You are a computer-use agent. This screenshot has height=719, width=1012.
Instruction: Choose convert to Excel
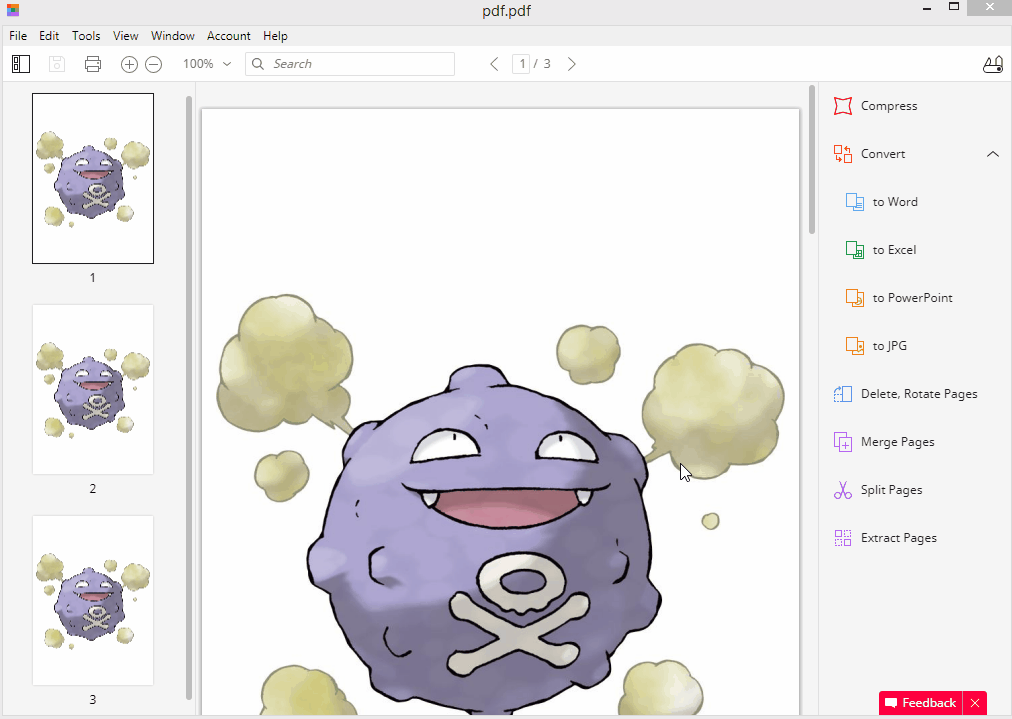coord(894,250)
